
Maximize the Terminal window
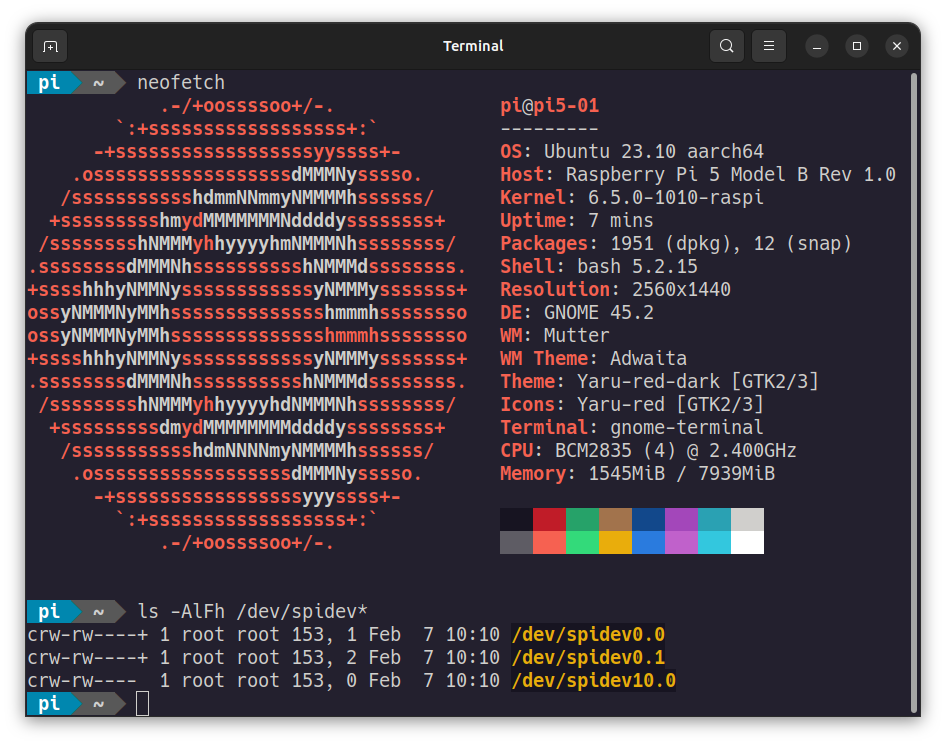[857, 46]
